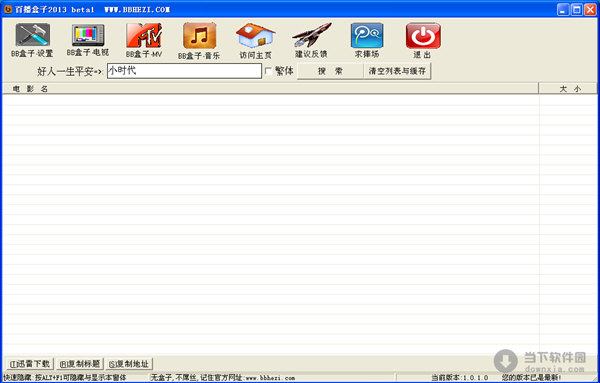Open BB盒子-电视 TV icon

click(88, 35)
